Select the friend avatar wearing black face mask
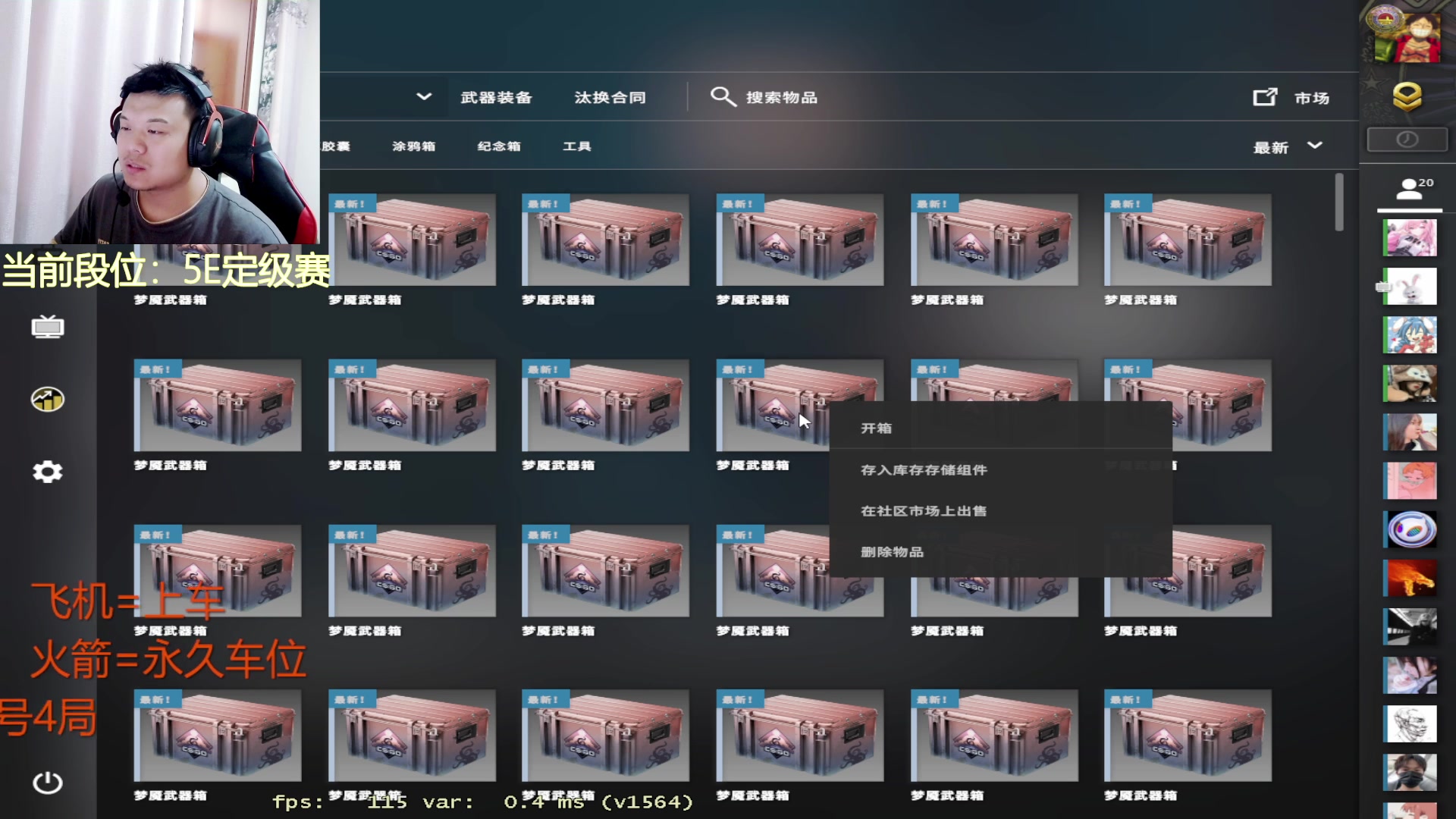The image size is (1456, 819). (1410, 772)
